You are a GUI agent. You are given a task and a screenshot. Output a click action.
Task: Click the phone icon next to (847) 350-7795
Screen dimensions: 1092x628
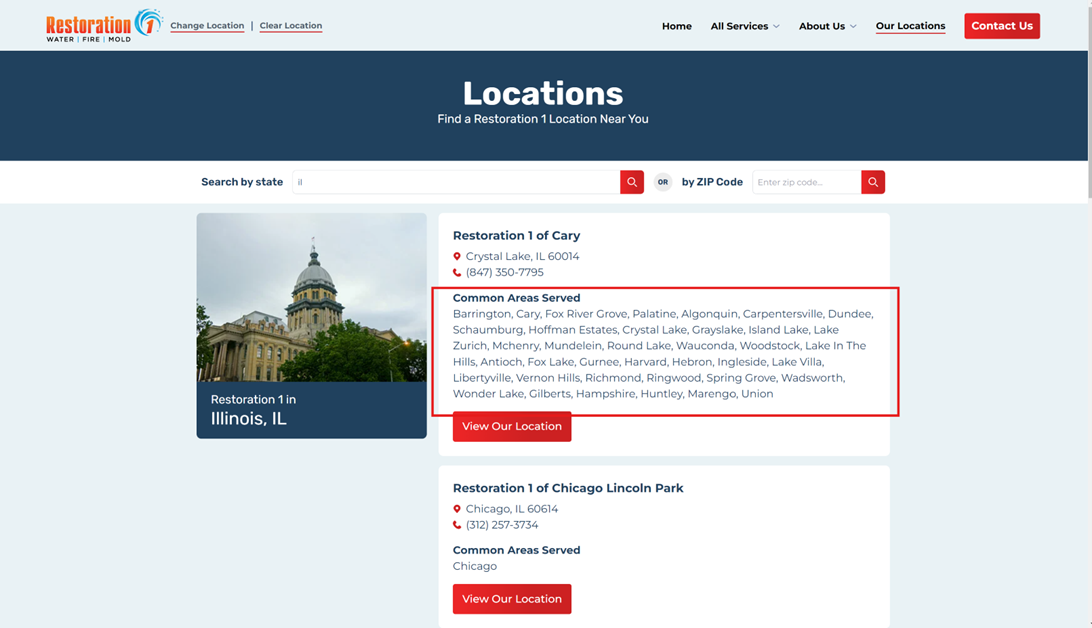457,273
